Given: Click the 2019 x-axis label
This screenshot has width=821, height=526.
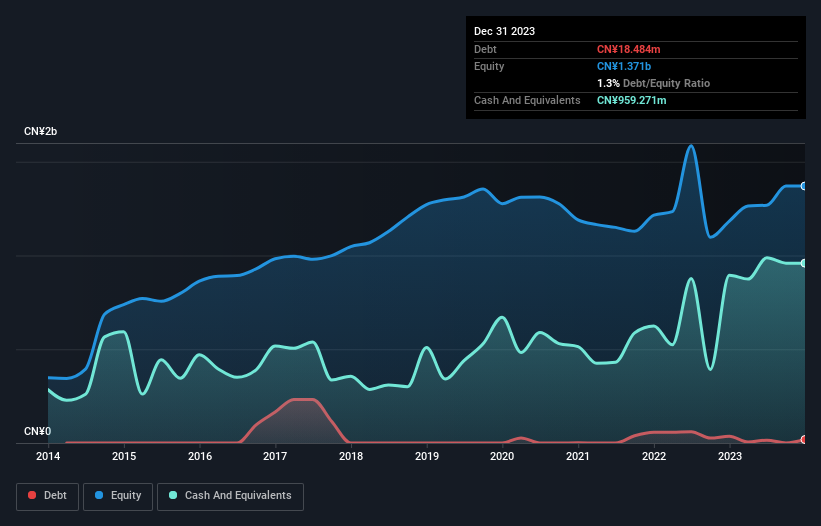Looking at the screenshot, I should 427,456.
